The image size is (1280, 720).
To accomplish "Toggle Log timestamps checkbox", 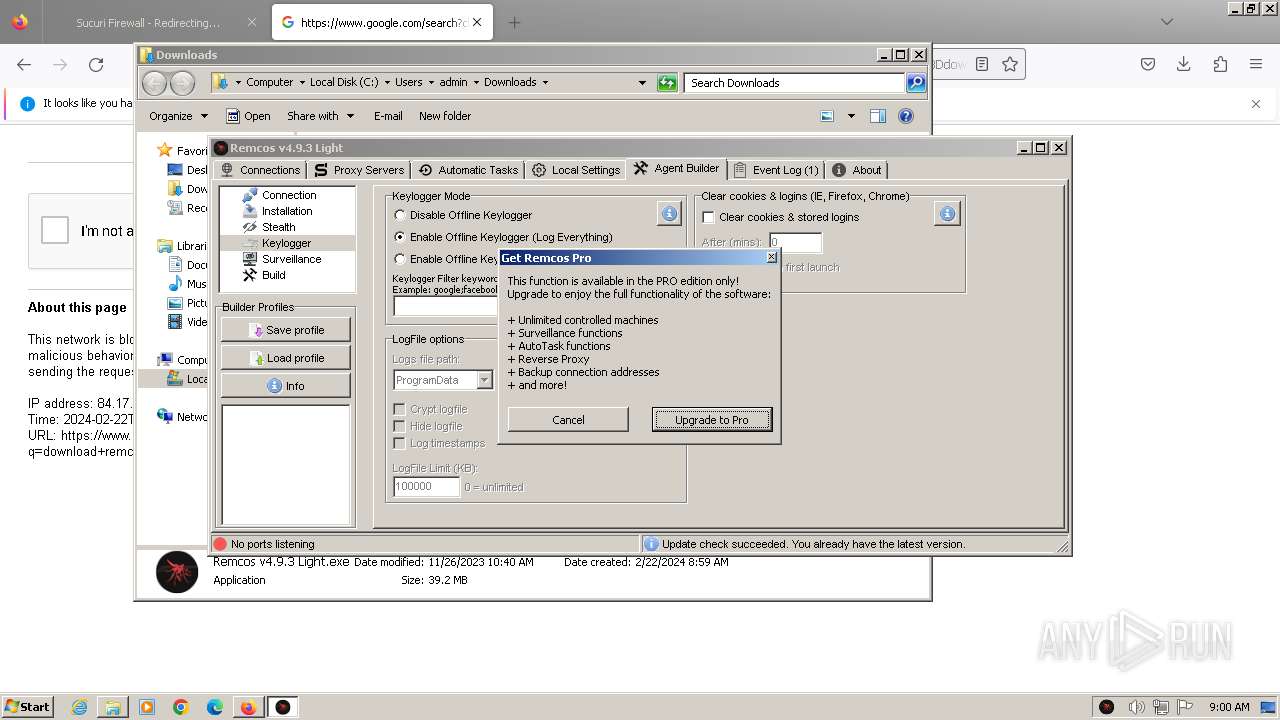I will pyautogui.click(x=399, y=443).
